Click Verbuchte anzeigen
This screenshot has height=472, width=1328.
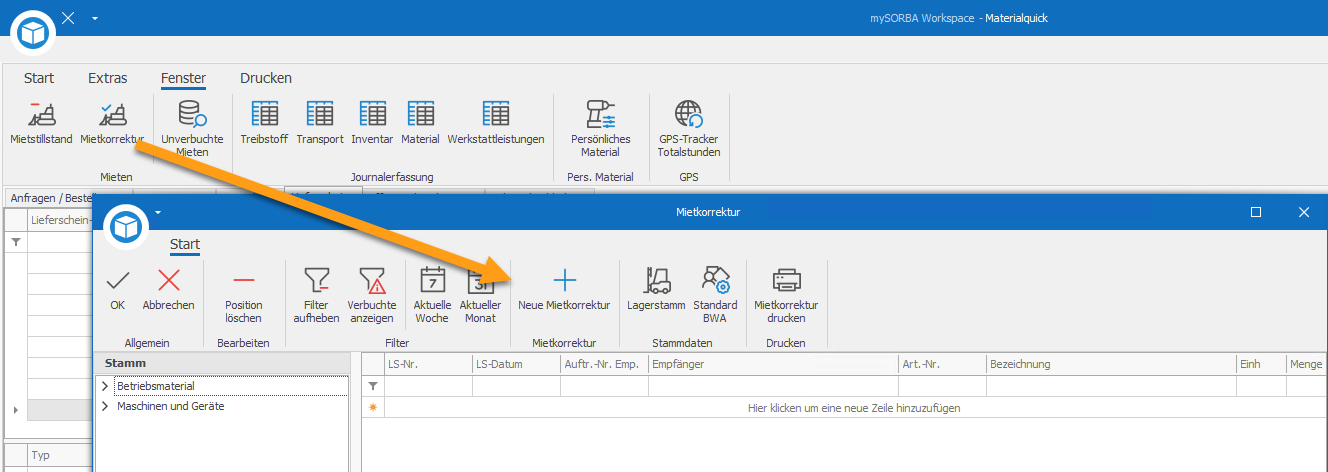(372, 295)
